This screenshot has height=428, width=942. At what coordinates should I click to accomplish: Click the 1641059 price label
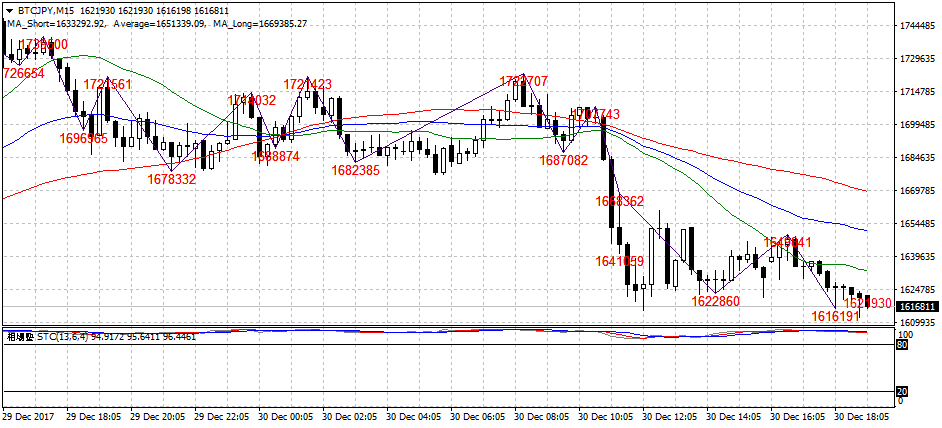pyautogui.click(x=620, y=262)
